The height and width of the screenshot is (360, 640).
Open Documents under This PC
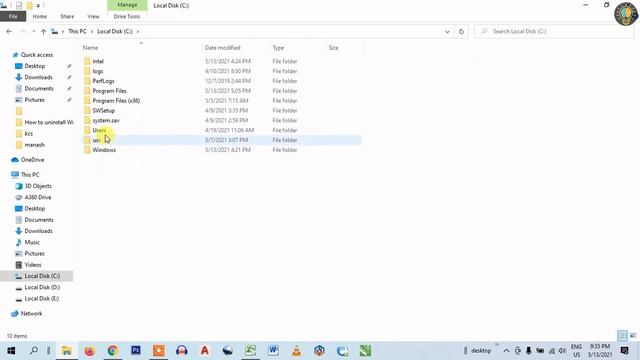coord(39,220)
